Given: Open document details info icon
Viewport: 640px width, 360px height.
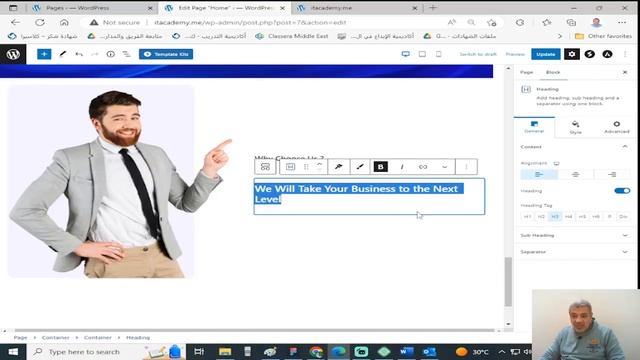Looking at the screenshot, I should coord(111,54).
